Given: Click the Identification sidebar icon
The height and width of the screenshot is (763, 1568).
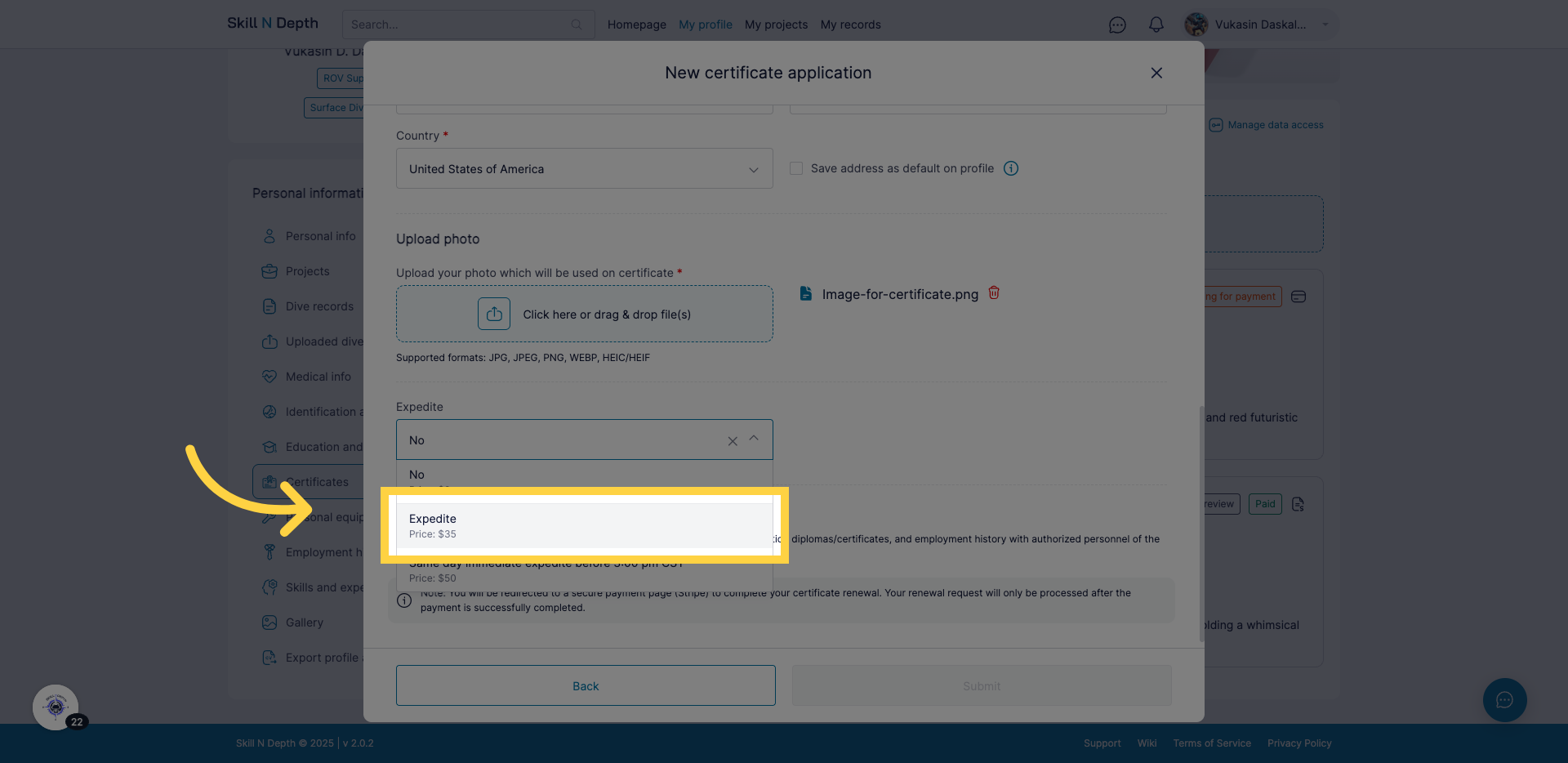Looking at the screenshot, I should 269,412.
